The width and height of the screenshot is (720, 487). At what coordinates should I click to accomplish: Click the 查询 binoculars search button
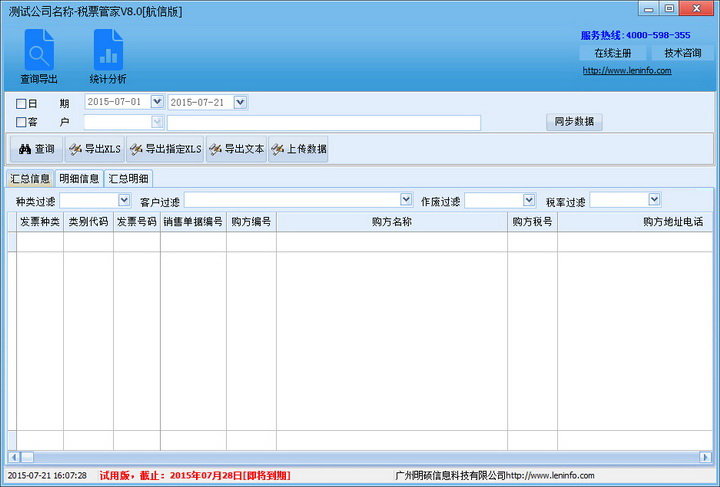pos(35,149)
